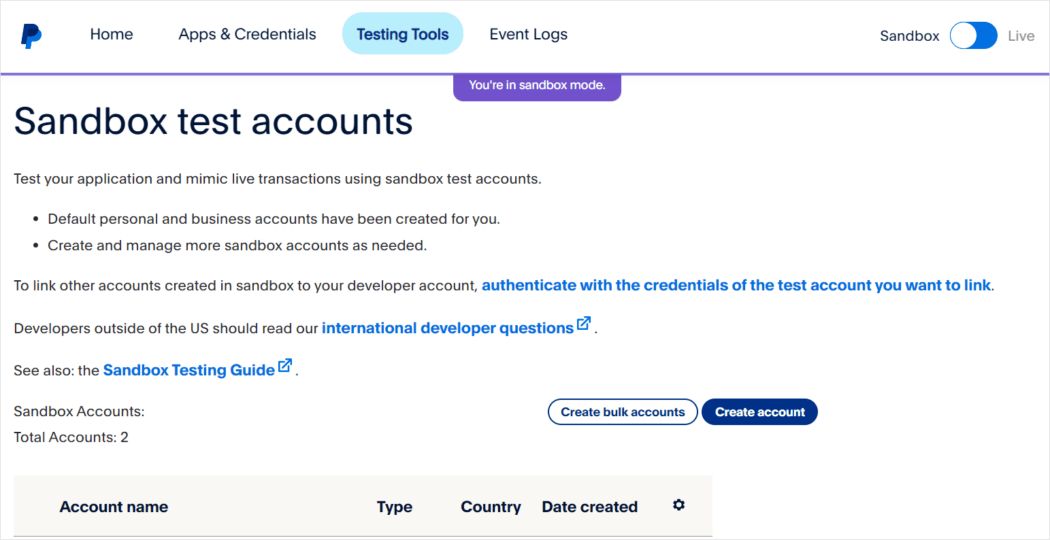Select the Live mode label
This screenshot has height=540, width=1050.
[x=1021, y=36]
